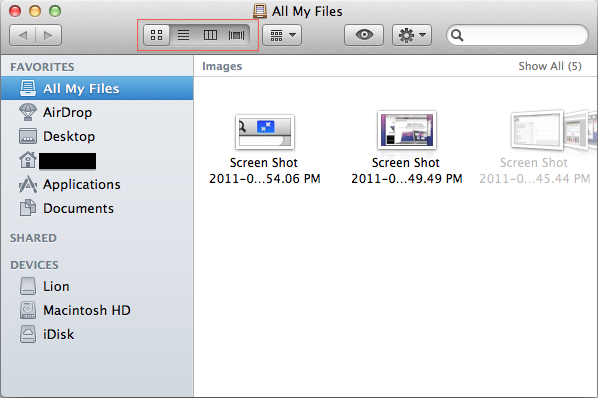Click the All My Files title icon
This screenshot has width=598, height=398.
[x=260, y=11]
